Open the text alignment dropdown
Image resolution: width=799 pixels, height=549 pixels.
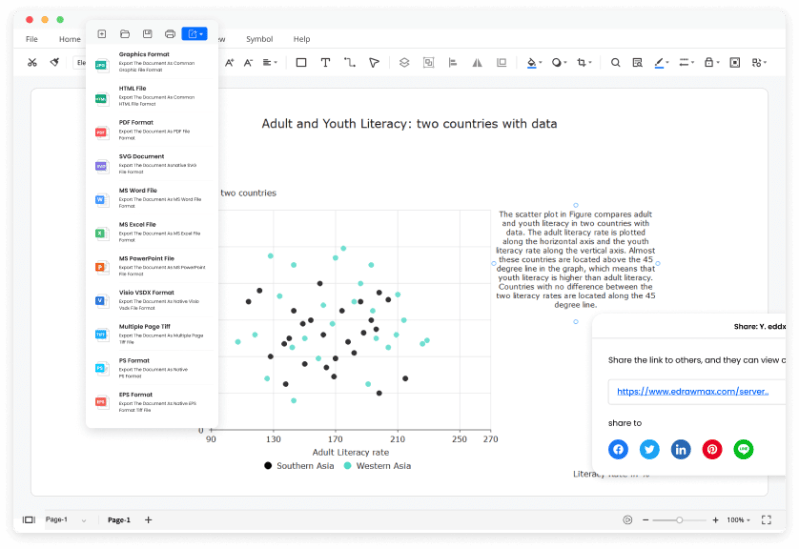[x=270, y=63]
